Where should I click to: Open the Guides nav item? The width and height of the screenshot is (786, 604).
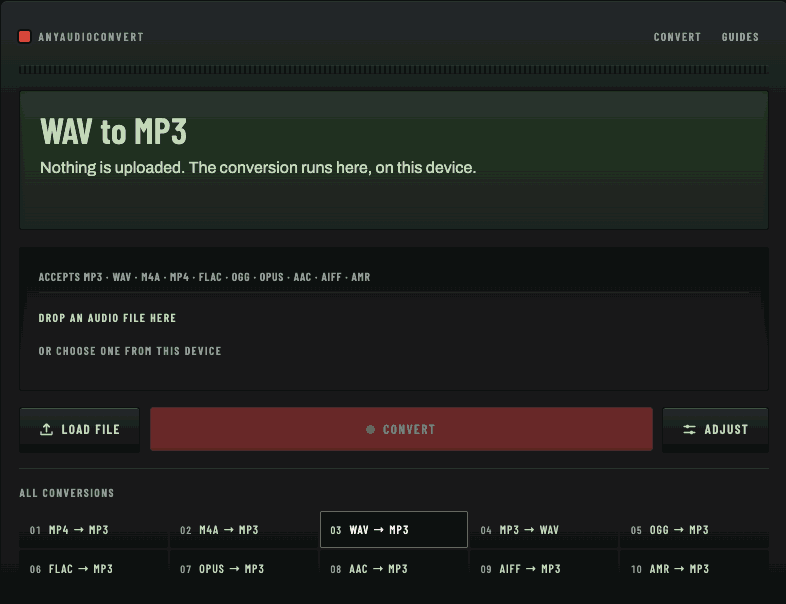coord(740,37)
